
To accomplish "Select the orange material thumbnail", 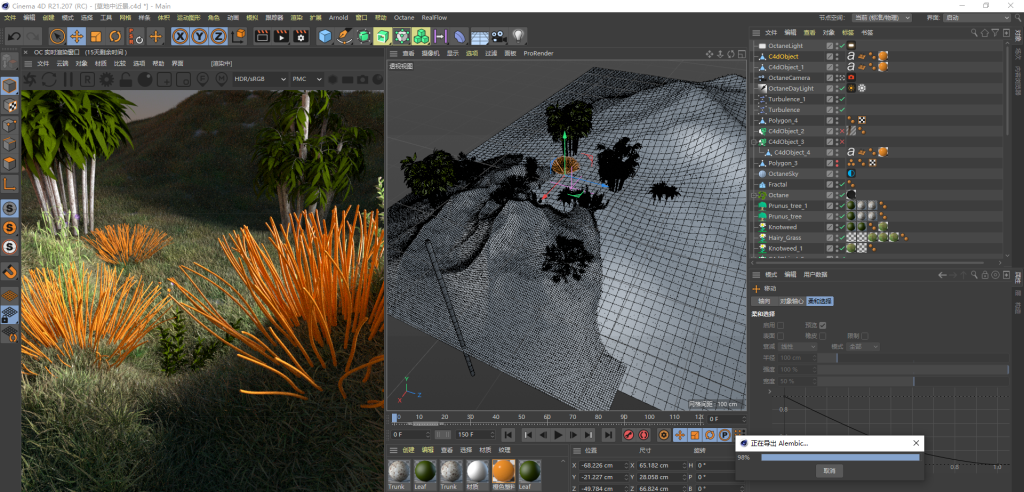I will (x=504, y=470).
